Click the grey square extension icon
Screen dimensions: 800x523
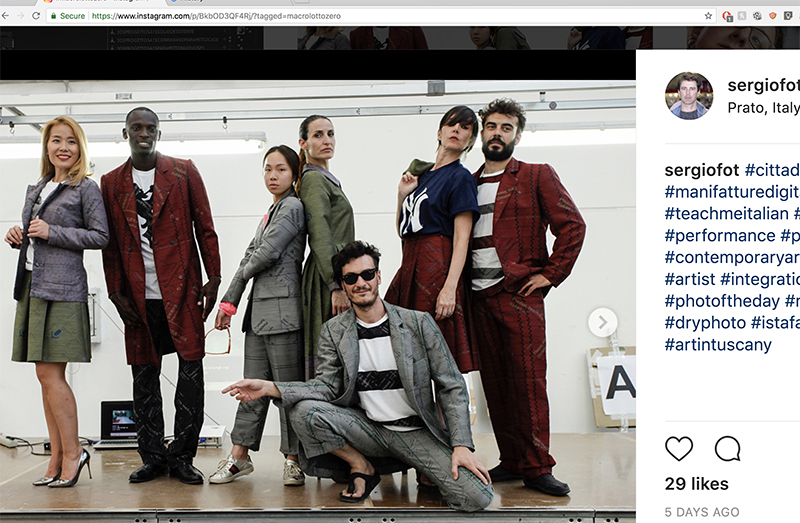coord(743,16)
